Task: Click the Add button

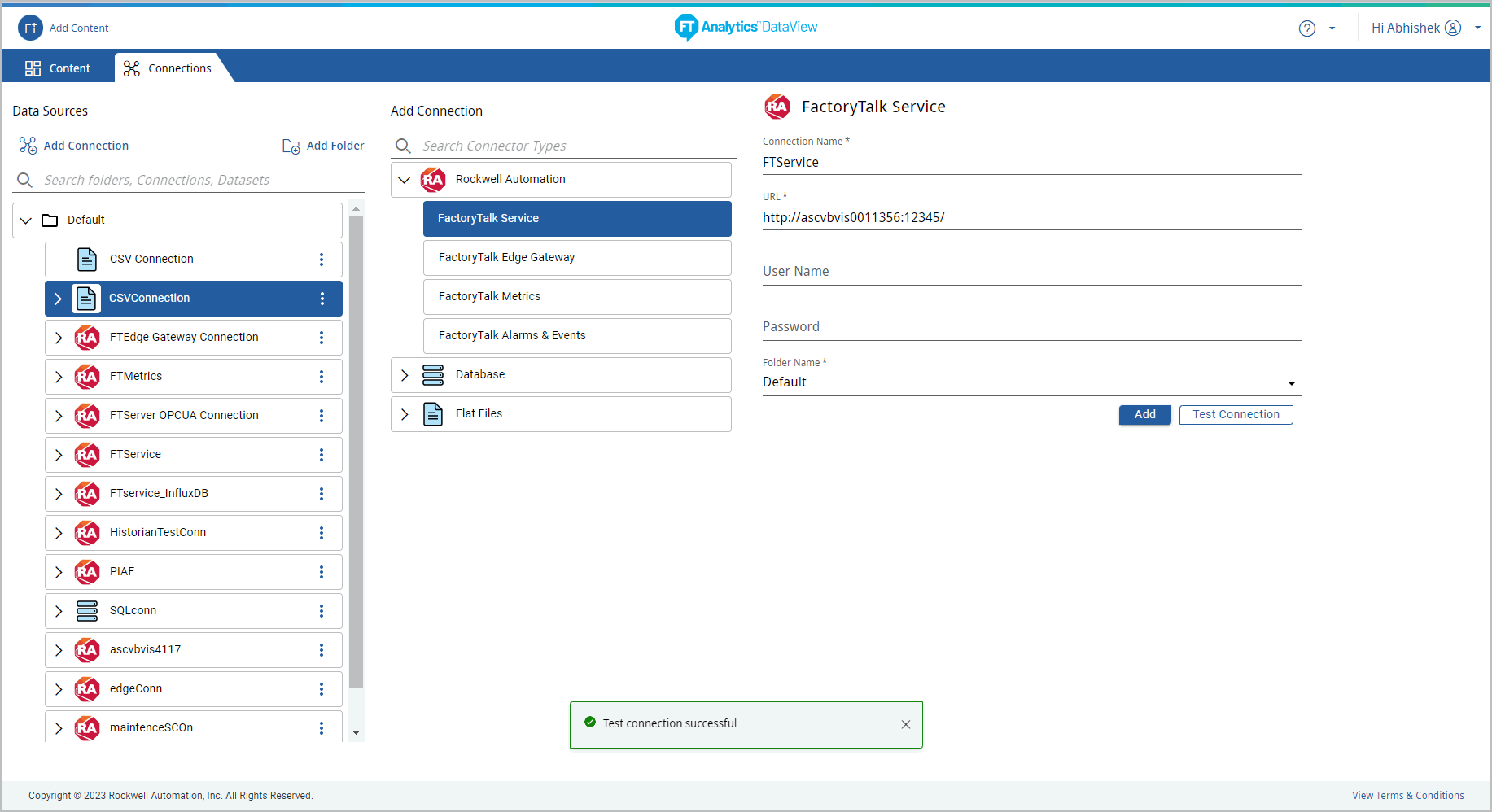Action: (1144, 414)
